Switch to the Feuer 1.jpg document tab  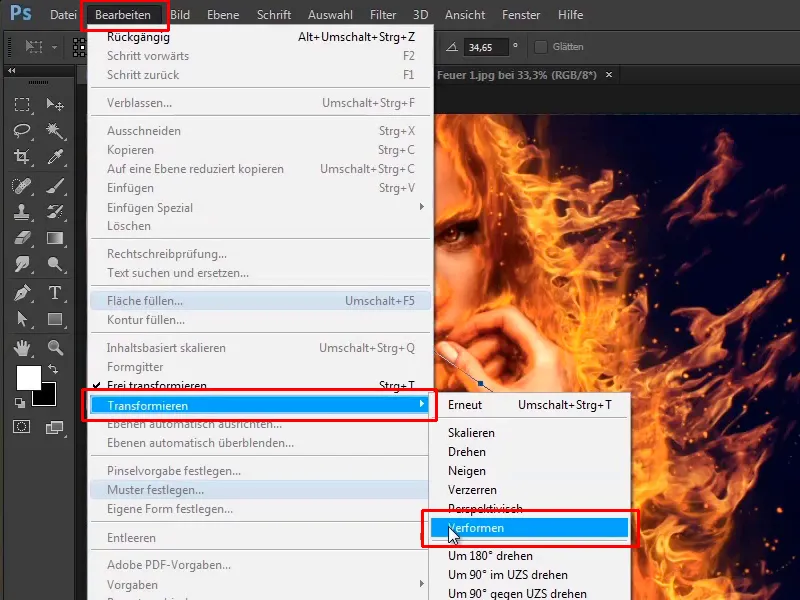click(517, 75)
